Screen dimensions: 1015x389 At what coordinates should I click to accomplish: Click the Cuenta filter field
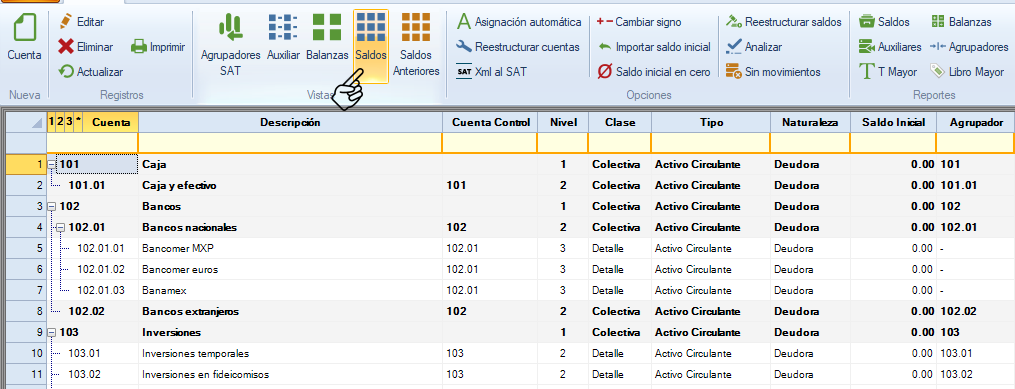coord(93,142)
